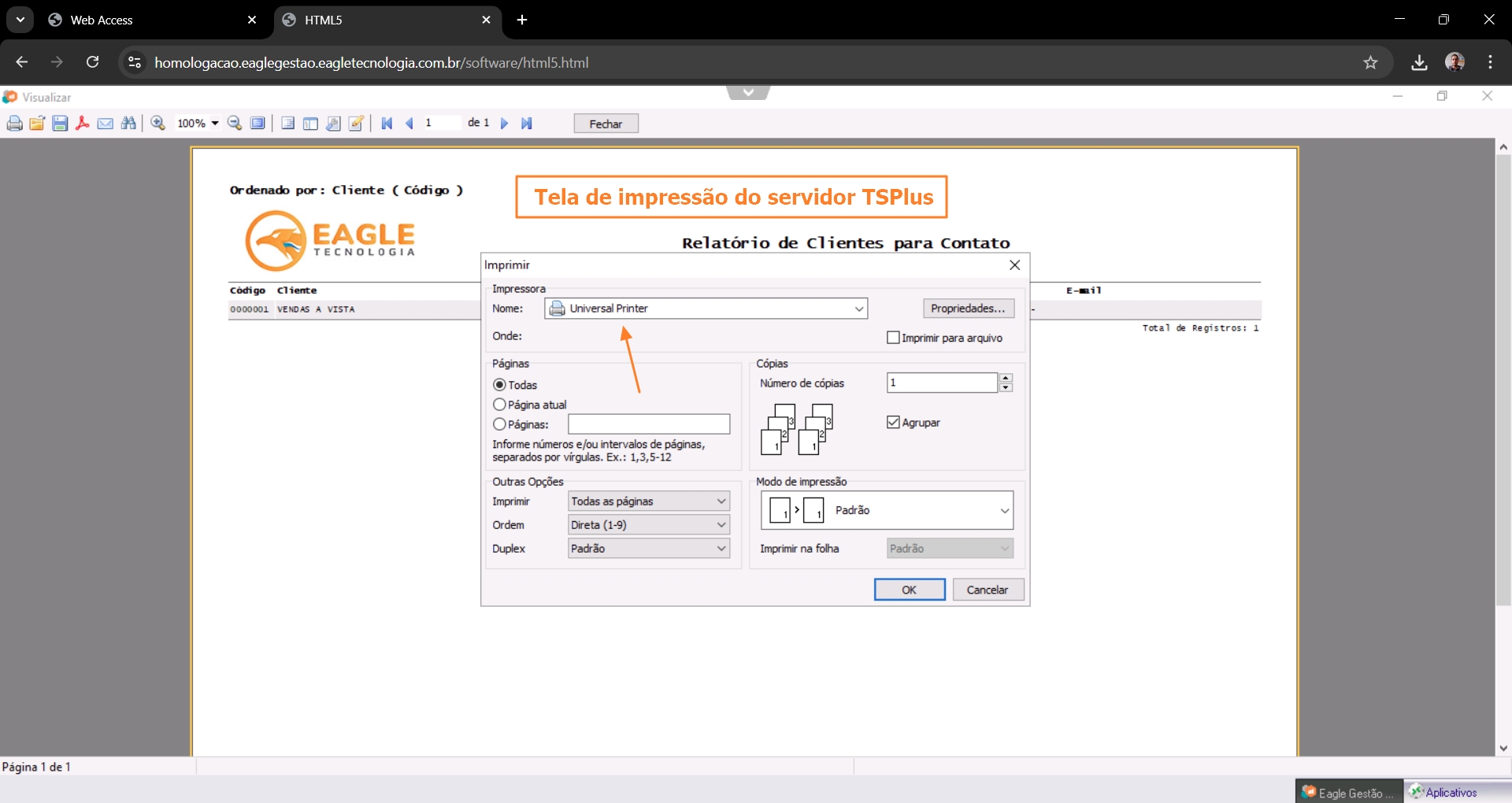Jump to last page of report
Image resolution: width=1512 pixels, height=803 pixels.
(527, 124)
